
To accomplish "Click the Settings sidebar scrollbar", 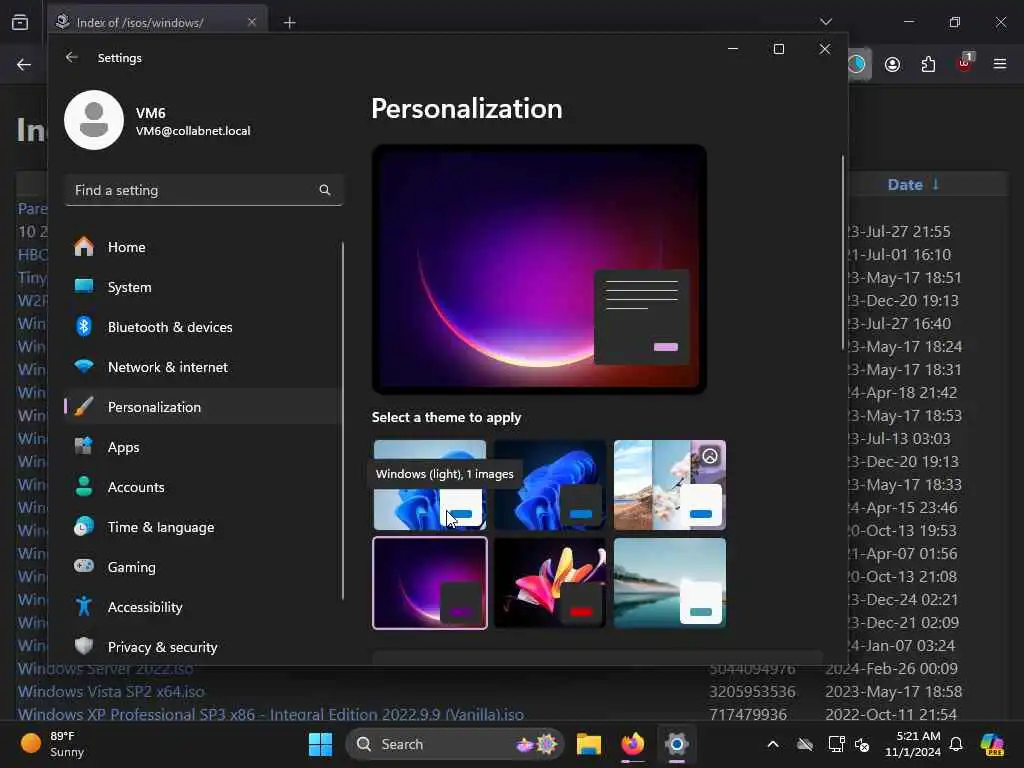I will 343,421.
